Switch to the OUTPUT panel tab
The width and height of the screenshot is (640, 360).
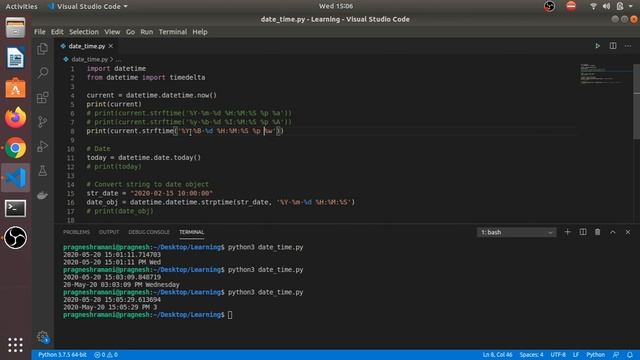[x=109, y=232]
